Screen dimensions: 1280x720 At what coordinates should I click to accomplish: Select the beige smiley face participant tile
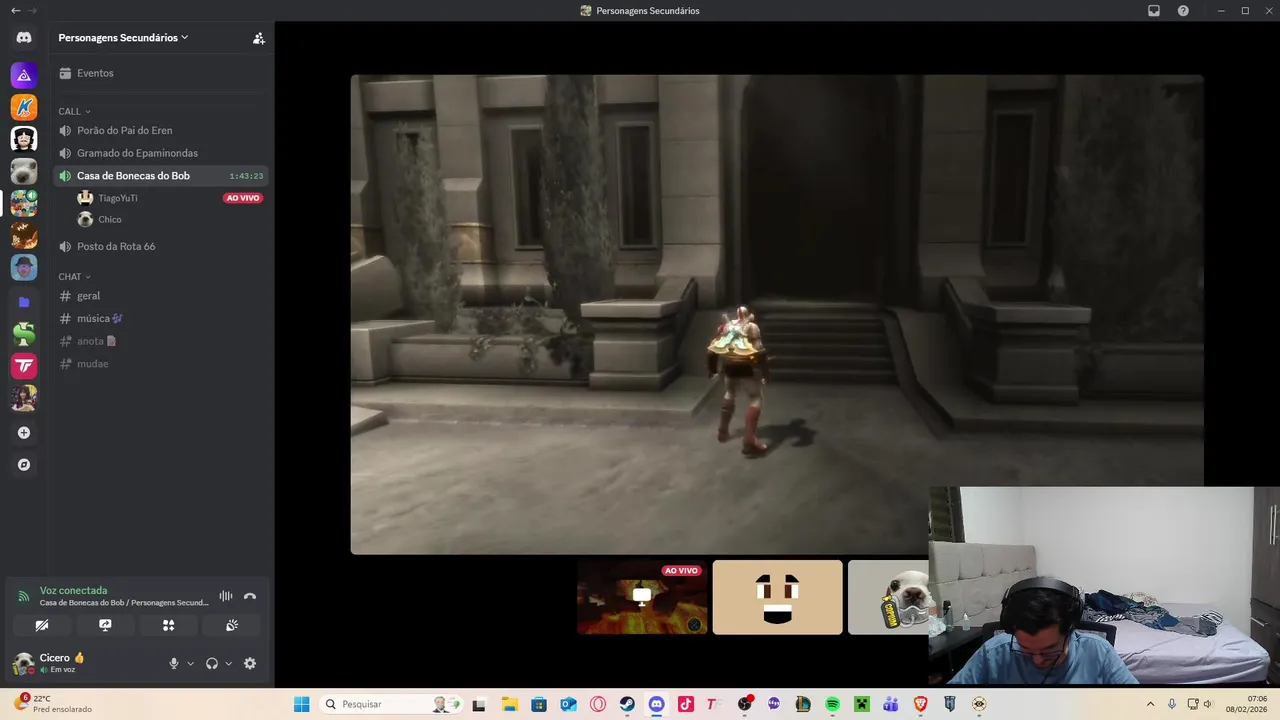778,597
